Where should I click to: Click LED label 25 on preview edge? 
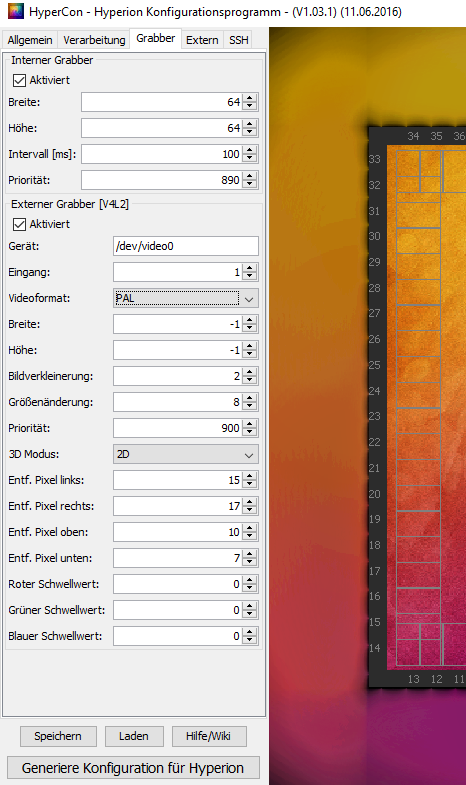click(x=374, y=365)
